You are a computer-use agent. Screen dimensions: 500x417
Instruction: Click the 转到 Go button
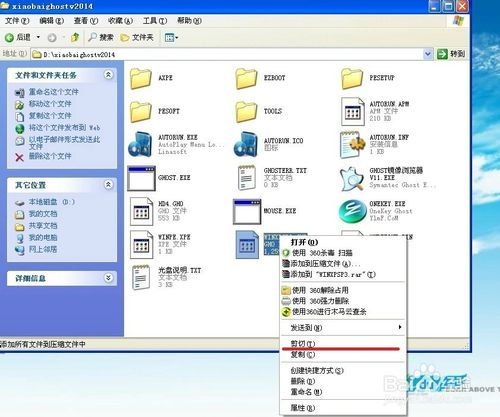(x=451, y=54)
